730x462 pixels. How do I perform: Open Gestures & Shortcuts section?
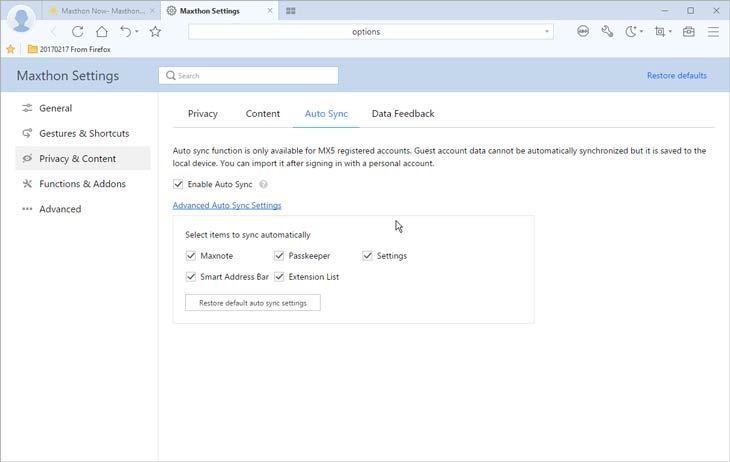click(x=83, y=133)
